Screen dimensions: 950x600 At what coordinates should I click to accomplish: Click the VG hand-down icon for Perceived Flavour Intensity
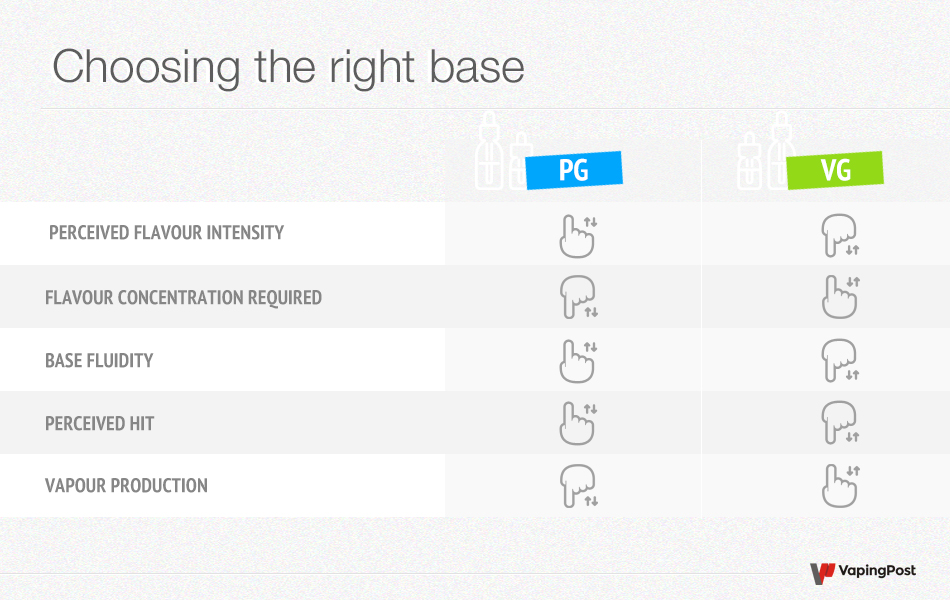pyautogui.click(x=838, y=234)
